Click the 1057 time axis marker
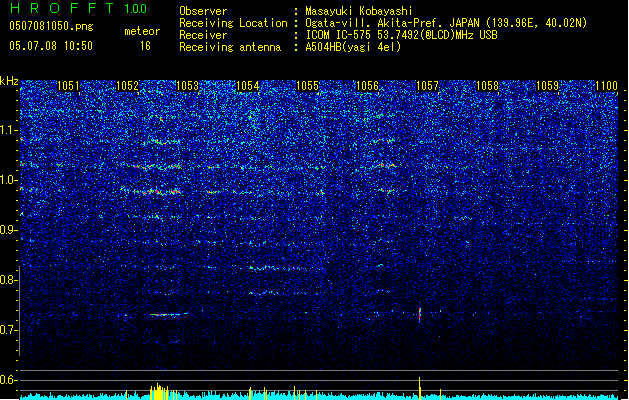This screenshot has width=629, height=400. [427, 86]
